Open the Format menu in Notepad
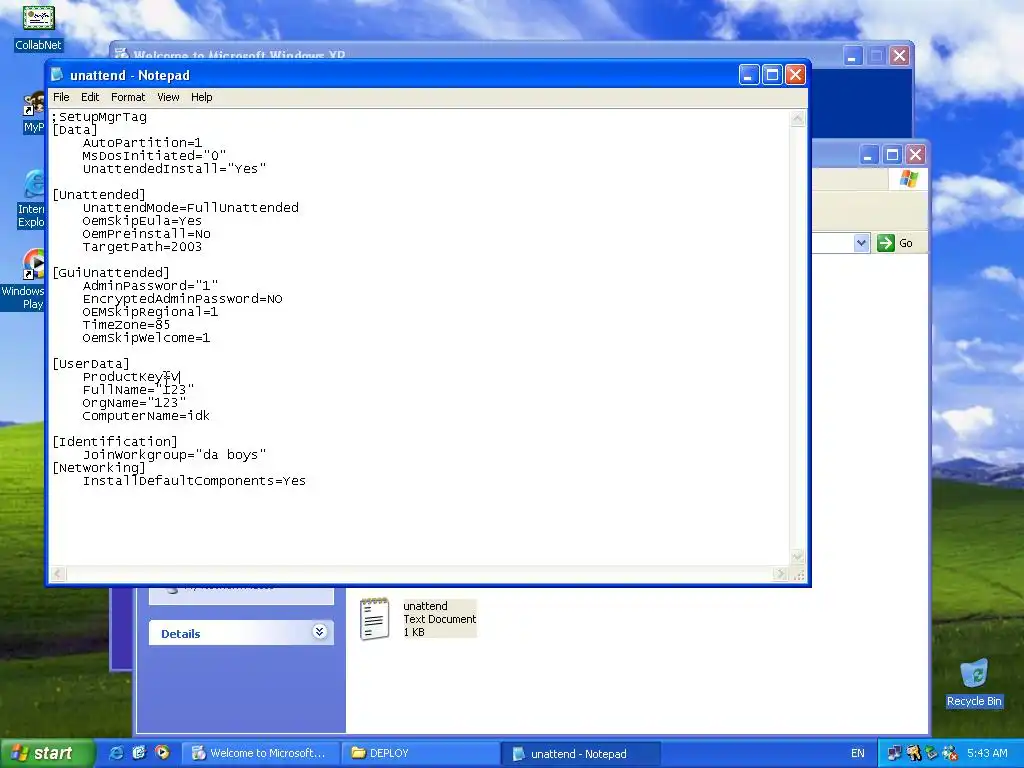The width and height of the screenshot is (1024, 768). [128, 97]
